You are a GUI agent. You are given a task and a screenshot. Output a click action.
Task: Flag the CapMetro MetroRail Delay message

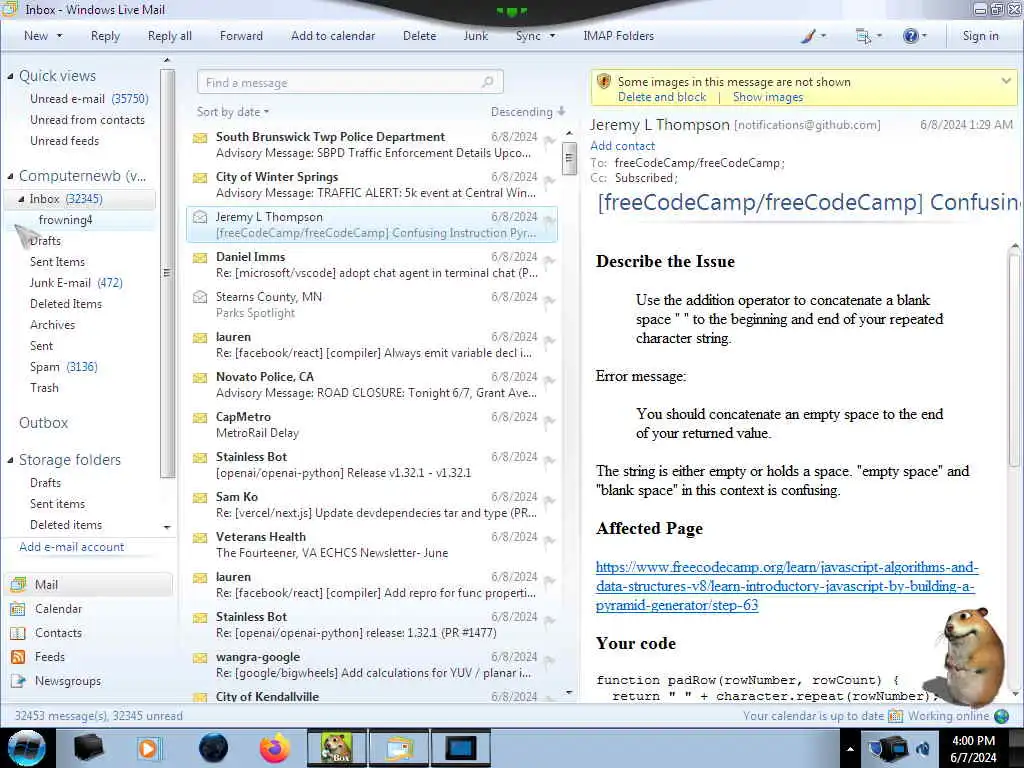coord(550,420)
